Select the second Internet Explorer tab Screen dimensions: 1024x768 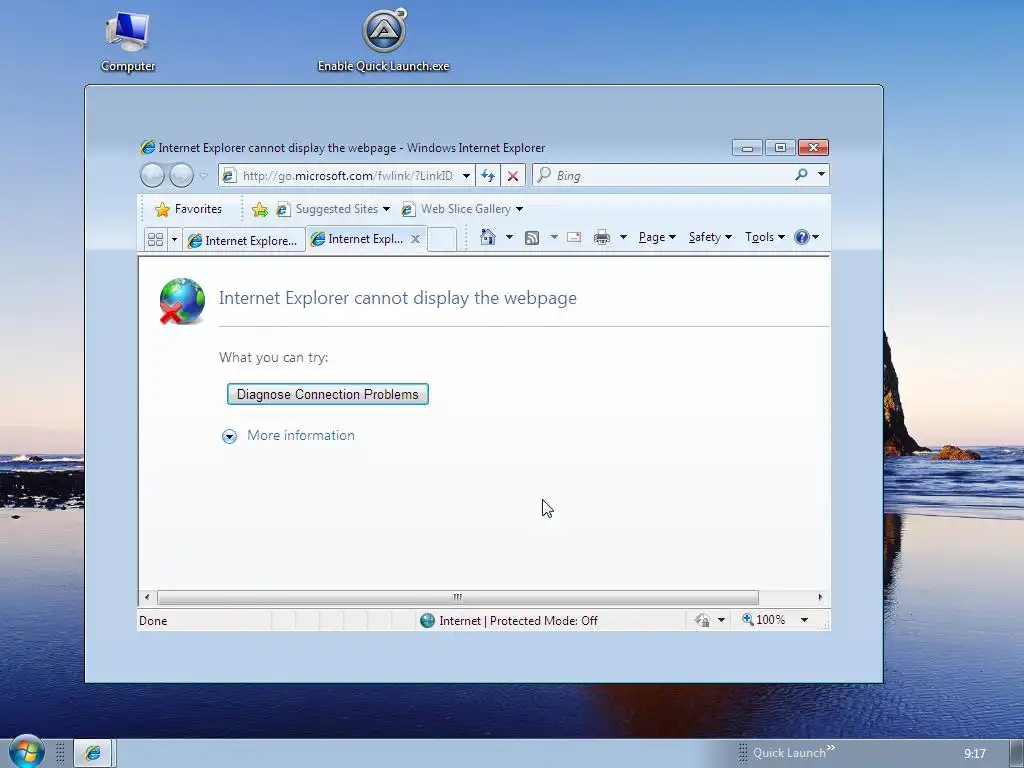pyautogui.click(x=359, y=239)
